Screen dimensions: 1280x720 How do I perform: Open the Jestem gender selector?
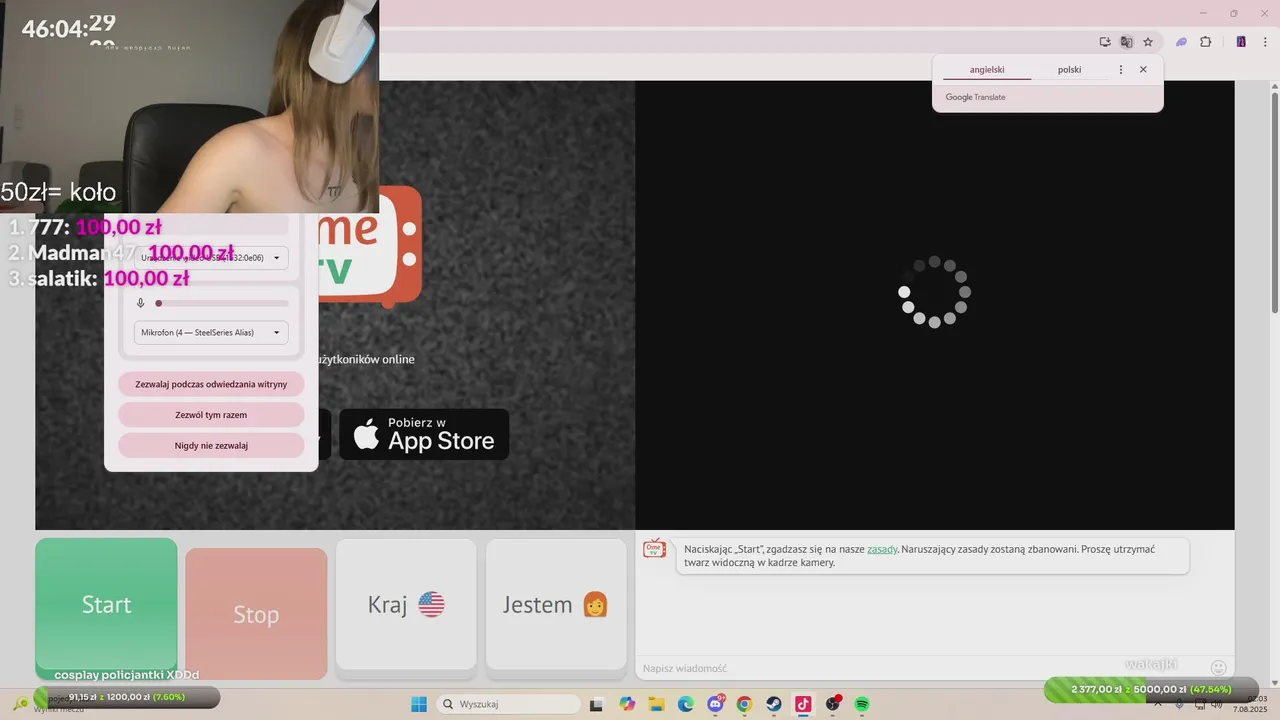tap(556, 604)
